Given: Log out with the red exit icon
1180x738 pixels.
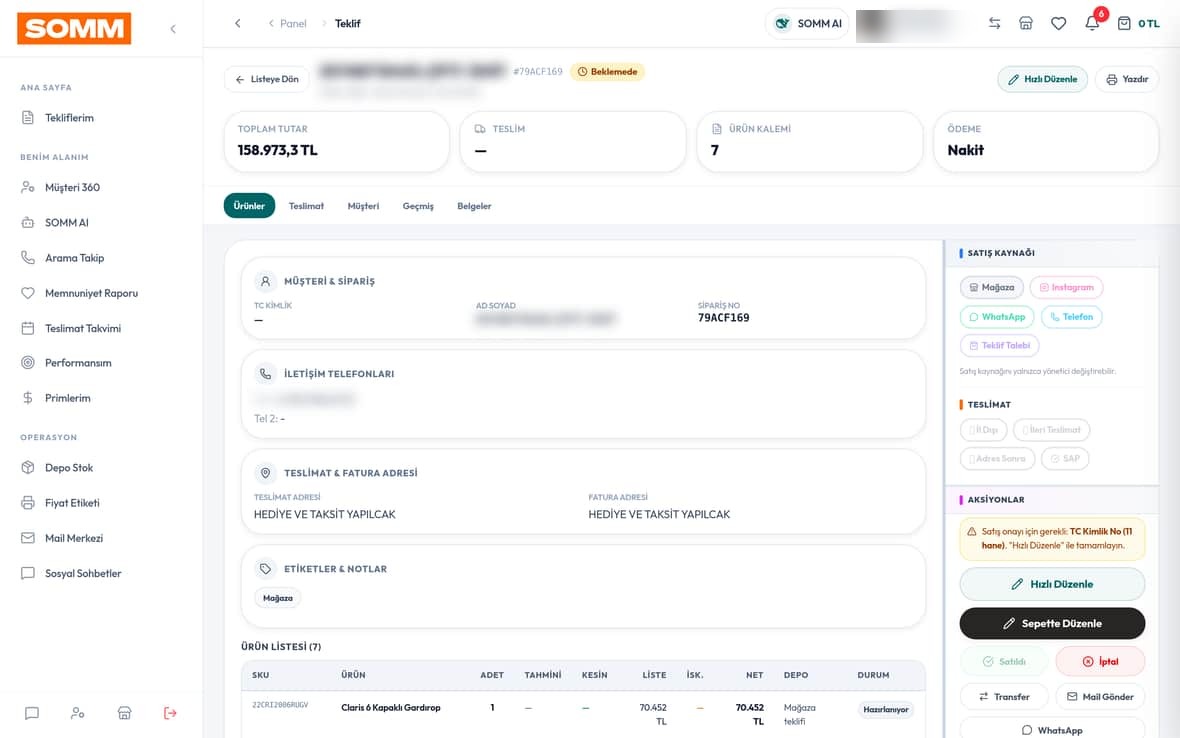Looking at the screenshot, I should point(170,713).
